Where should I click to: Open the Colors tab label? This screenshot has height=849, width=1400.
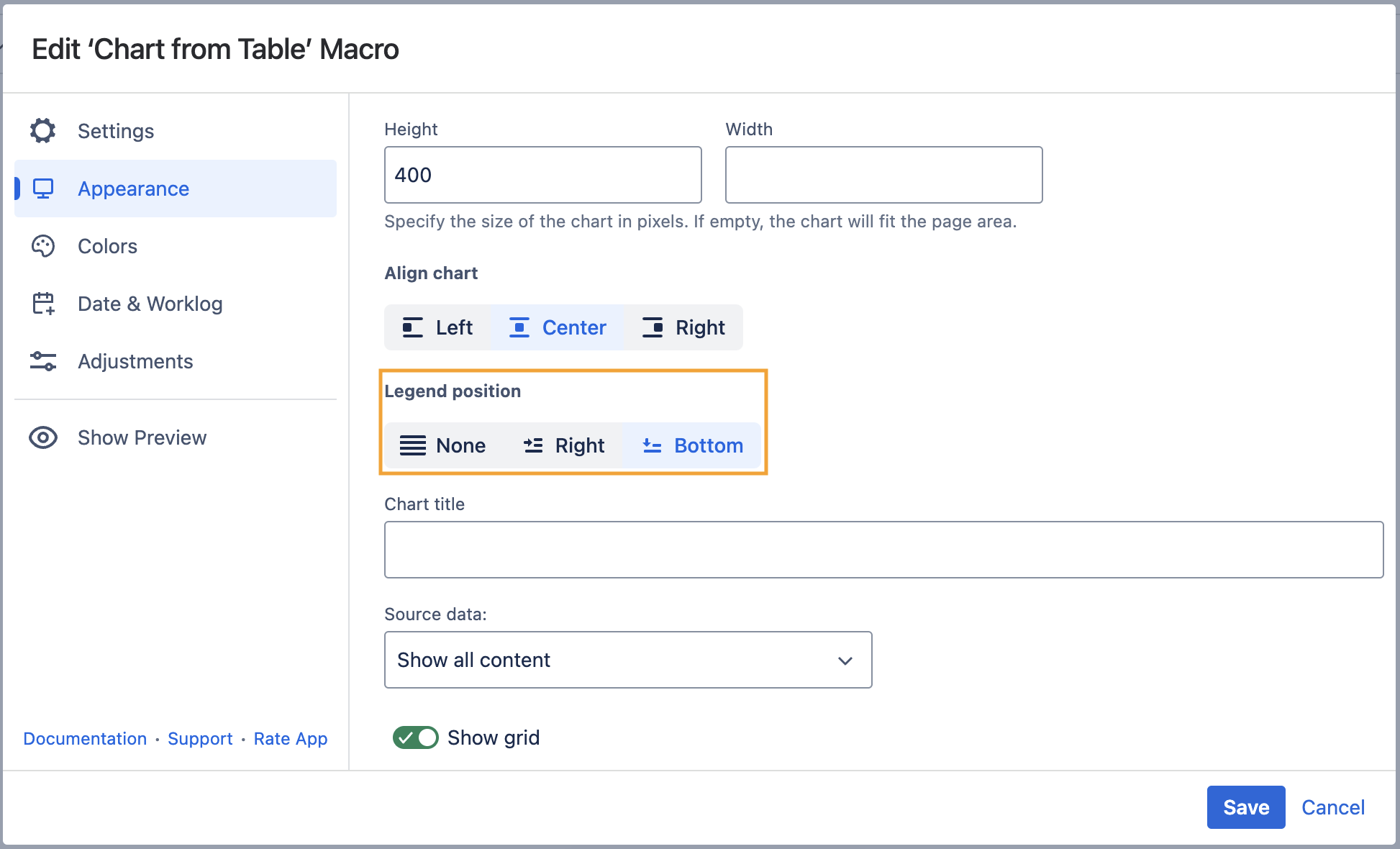coord(107,246)
